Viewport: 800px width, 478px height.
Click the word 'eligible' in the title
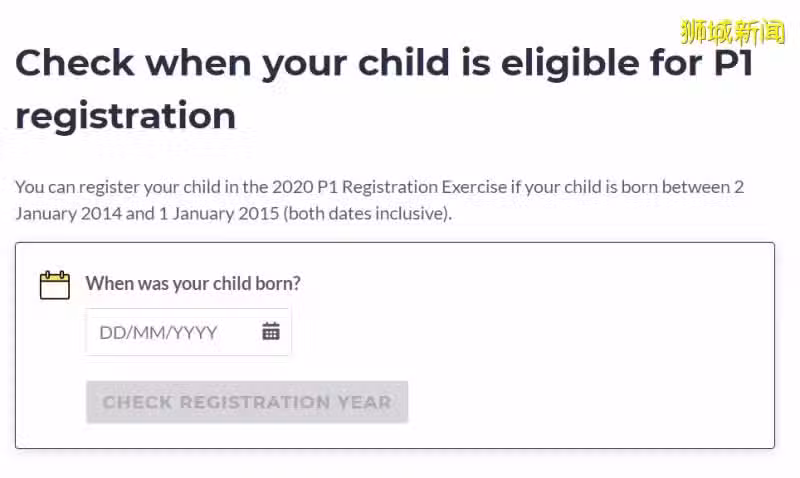(569, 63)
